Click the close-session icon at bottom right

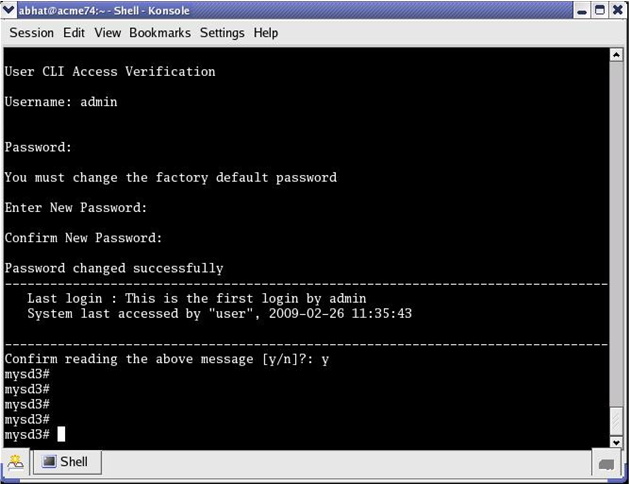pos(607,463)
